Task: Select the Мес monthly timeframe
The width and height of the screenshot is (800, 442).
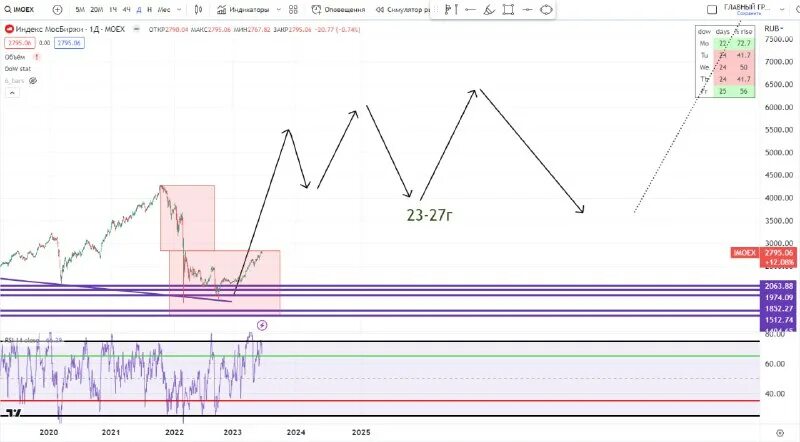Action: tap(164, 10)
